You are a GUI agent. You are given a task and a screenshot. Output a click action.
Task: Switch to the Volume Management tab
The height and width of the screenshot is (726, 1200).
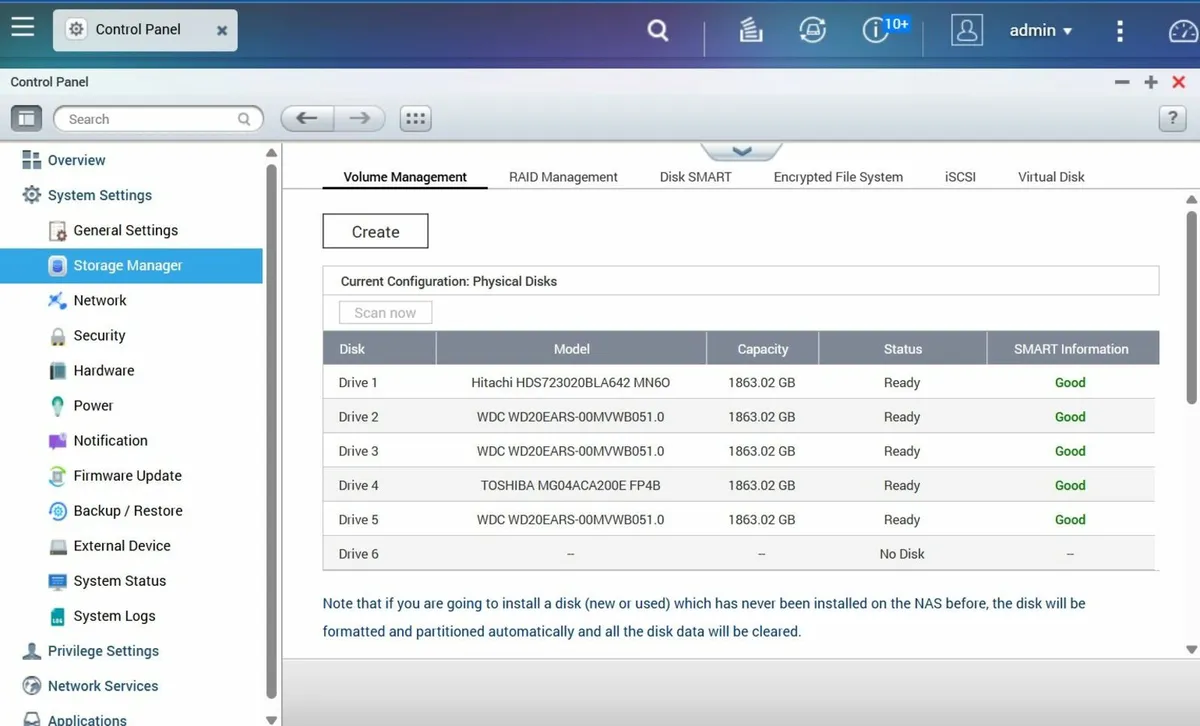(x=405, y=177)
